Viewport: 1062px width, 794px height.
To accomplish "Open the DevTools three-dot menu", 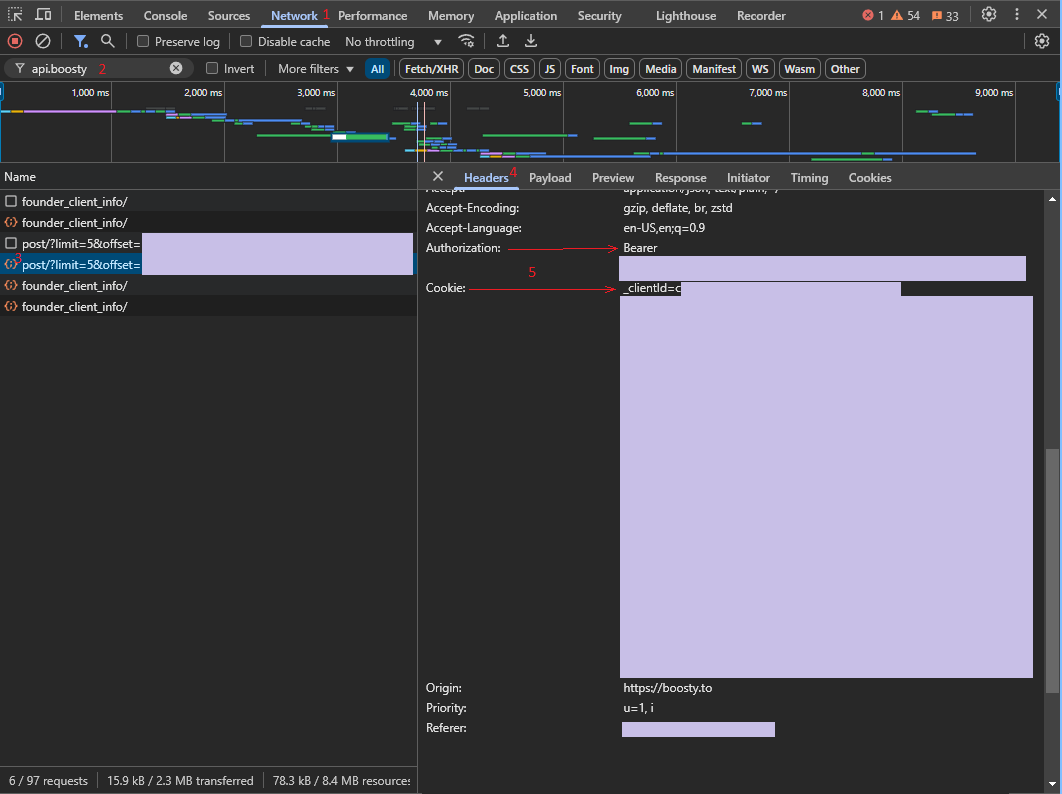I will (x=1017, y=14).
